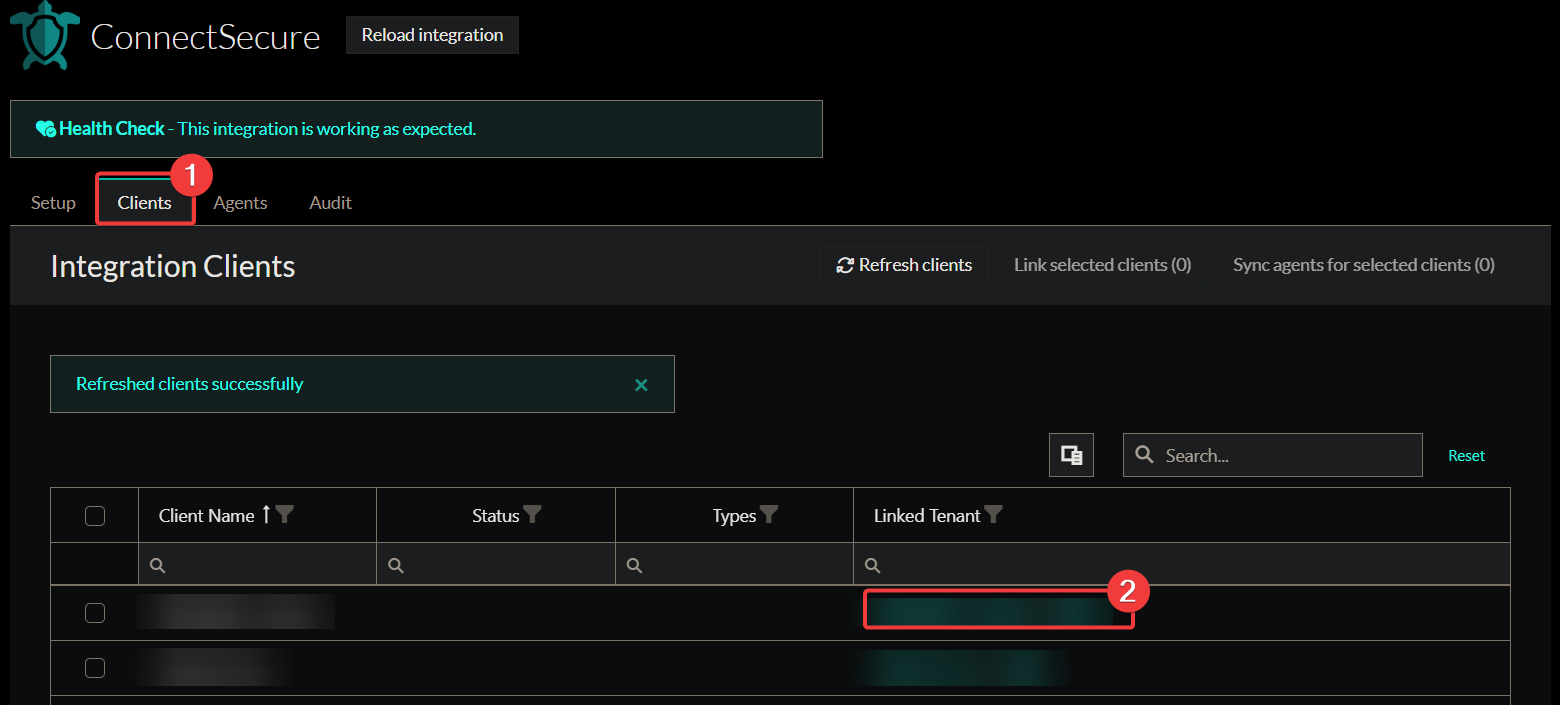Screen dimensions: 1560x705
Task: Open the Types column filter funnel
Action: [768, 514]
